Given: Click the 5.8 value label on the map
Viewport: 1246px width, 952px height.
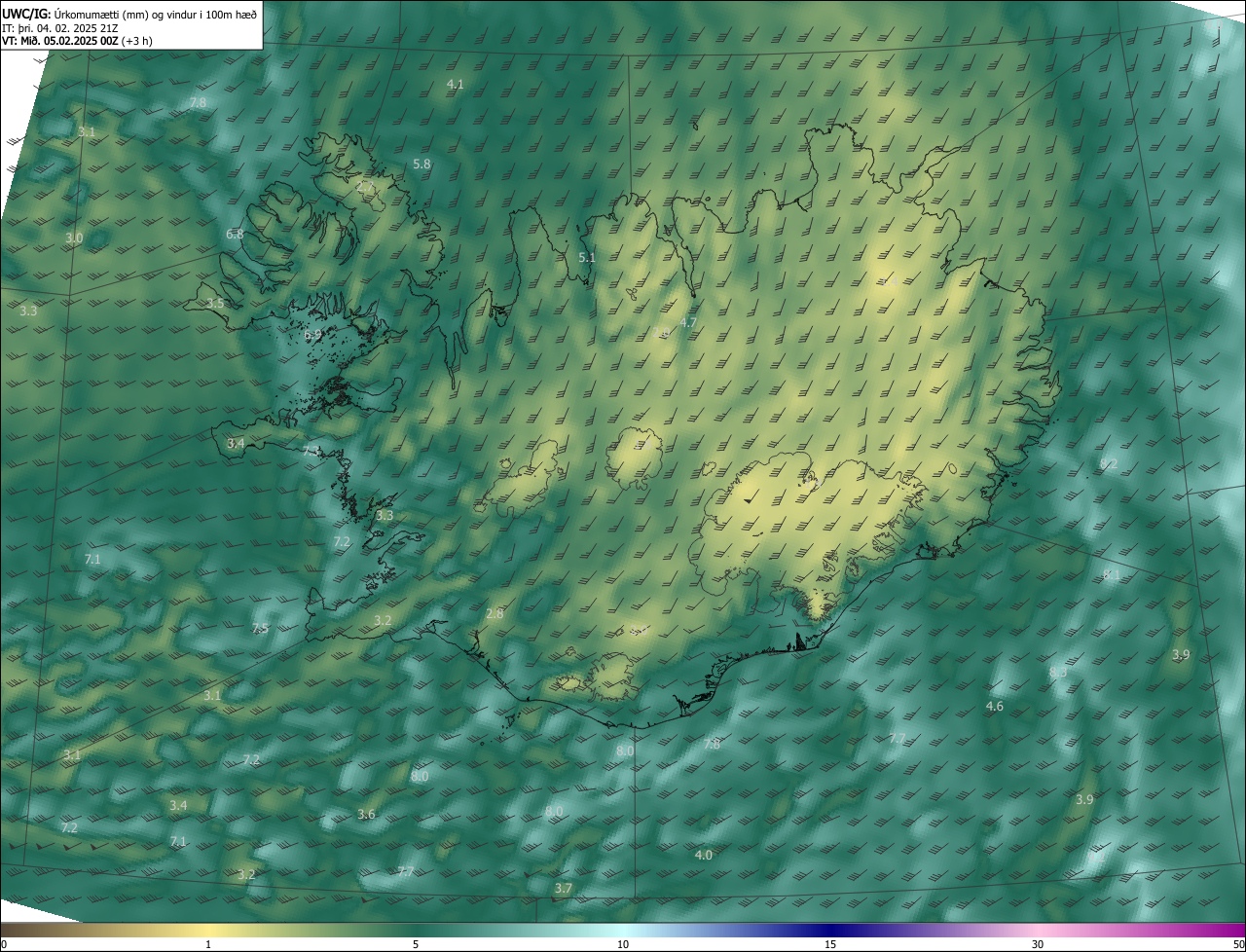Looking at the screenshot, I should click(421, 165).
